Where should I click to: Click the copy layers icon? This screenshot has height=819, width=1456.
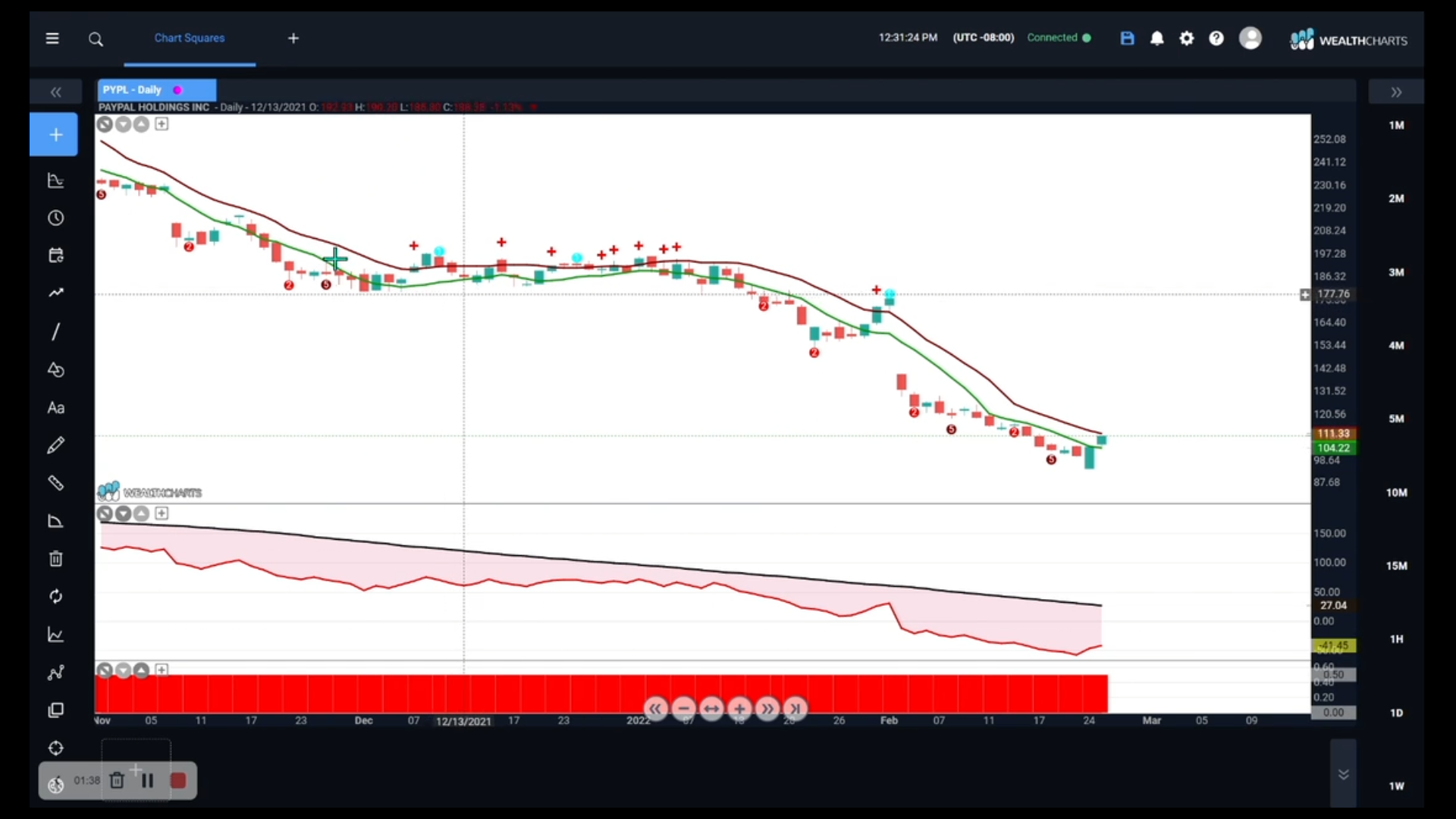(x=55, y=711)
